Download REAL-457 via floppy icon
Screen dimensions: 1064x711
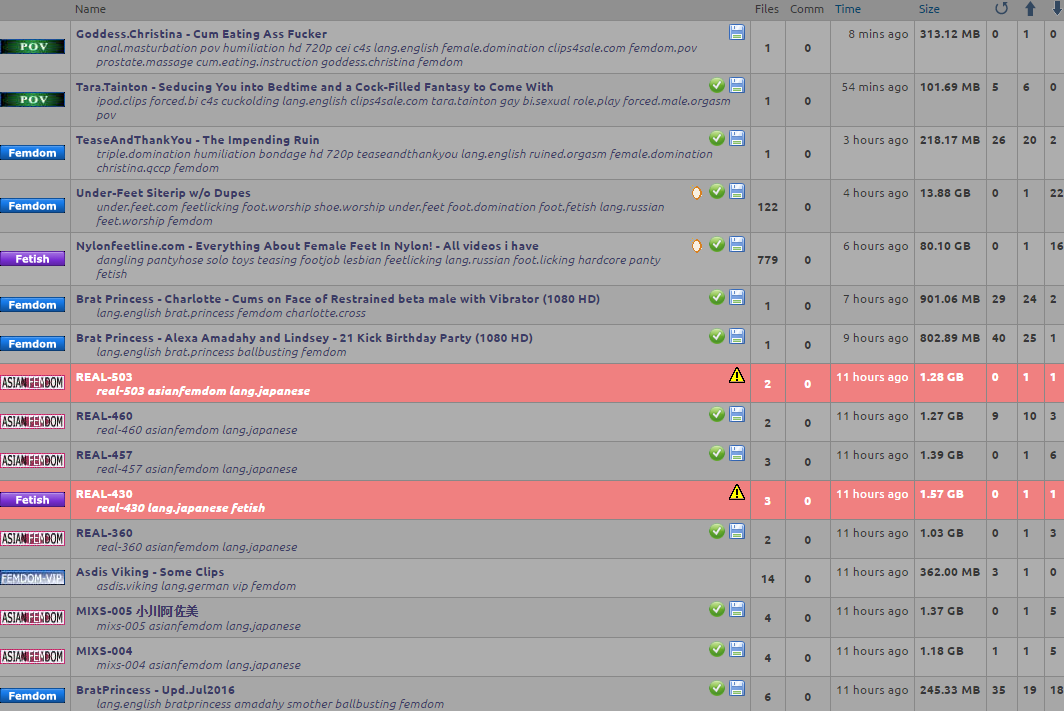click(x=737, y=453)
